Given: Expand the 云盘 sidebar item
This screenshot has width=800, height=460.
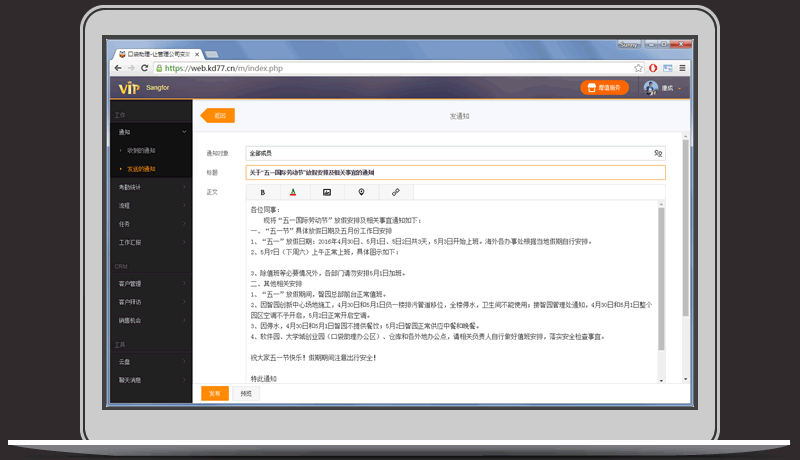Looking at the screenshot, I should pyautogui.click(x=184, y=362).
